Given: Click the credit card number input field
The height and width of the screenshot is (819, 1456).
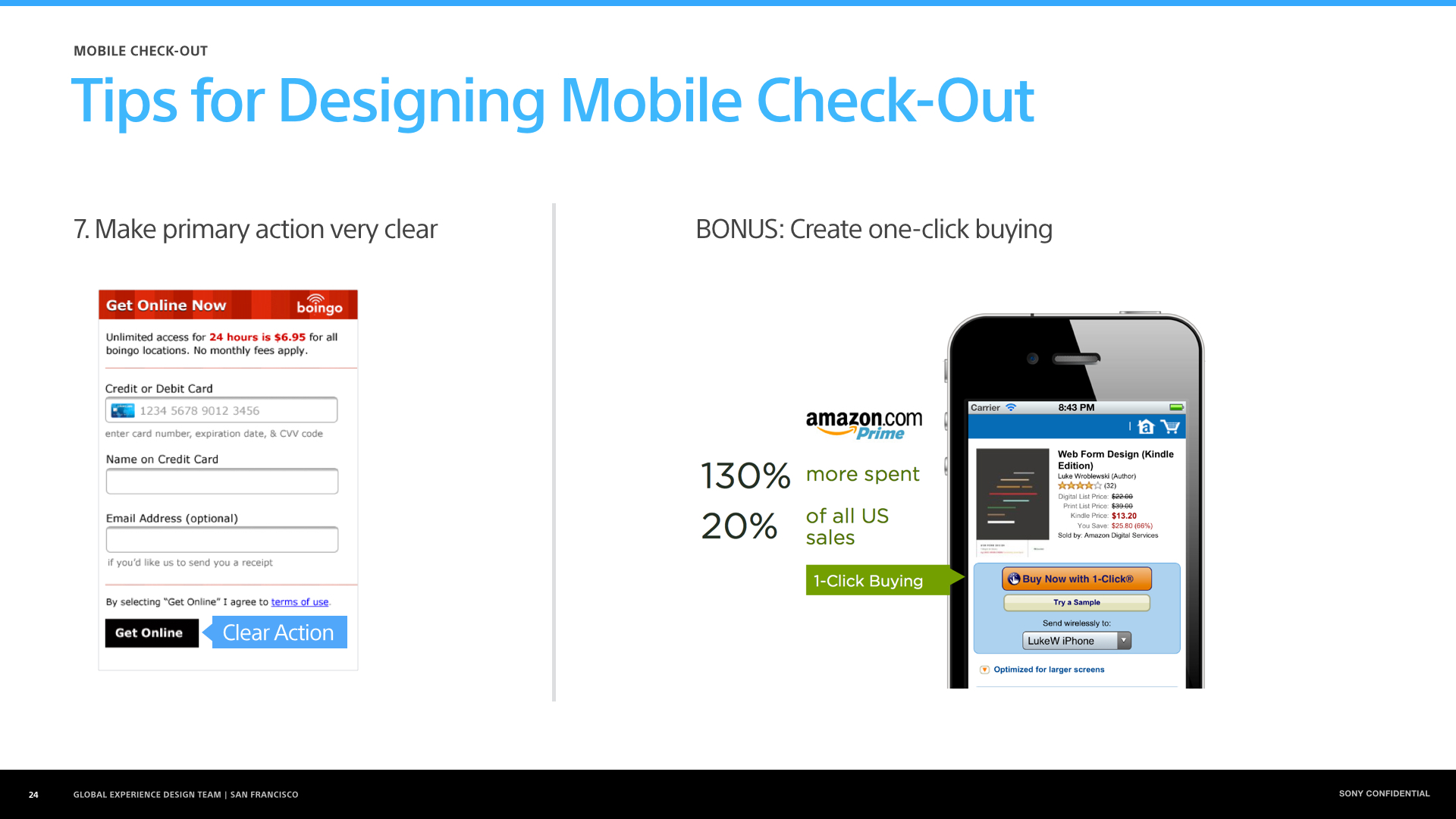Looking at the screenshot, I should (x=222, y=410).
